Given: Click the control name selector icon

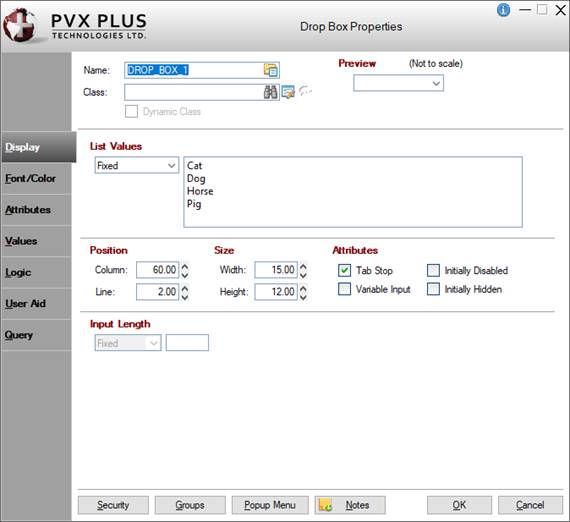Looking at the screenshot, I should 271,70.
